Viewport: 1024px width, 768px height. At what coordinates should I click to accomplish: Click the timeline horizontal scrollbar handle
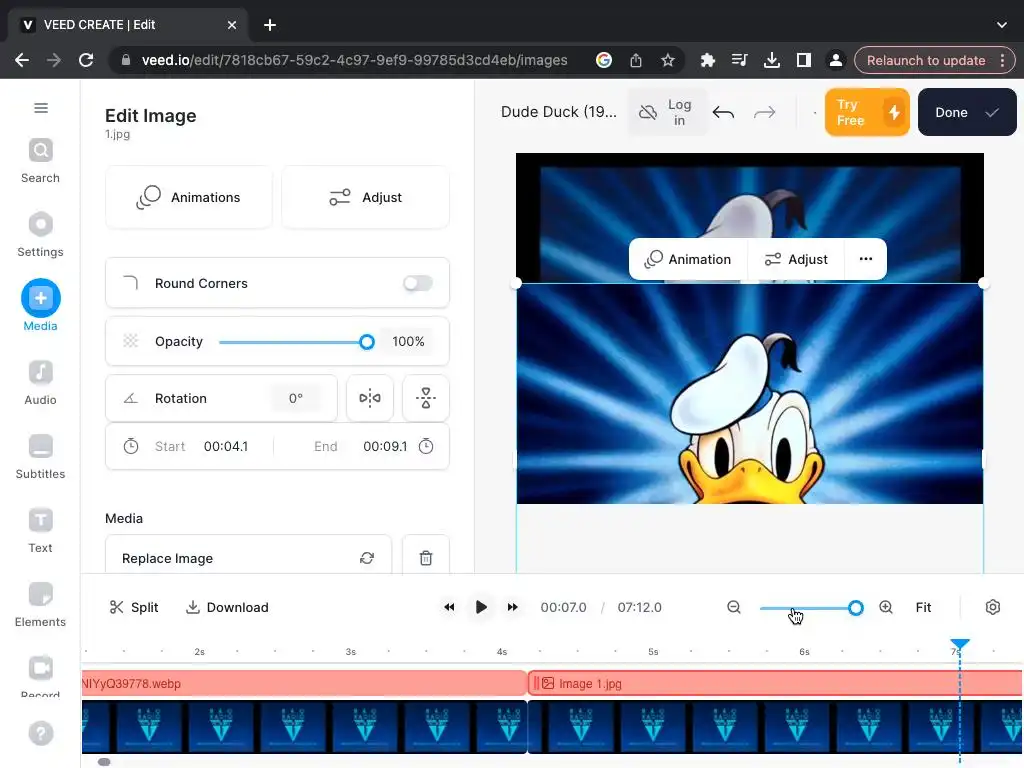click(x=104, y=761)
